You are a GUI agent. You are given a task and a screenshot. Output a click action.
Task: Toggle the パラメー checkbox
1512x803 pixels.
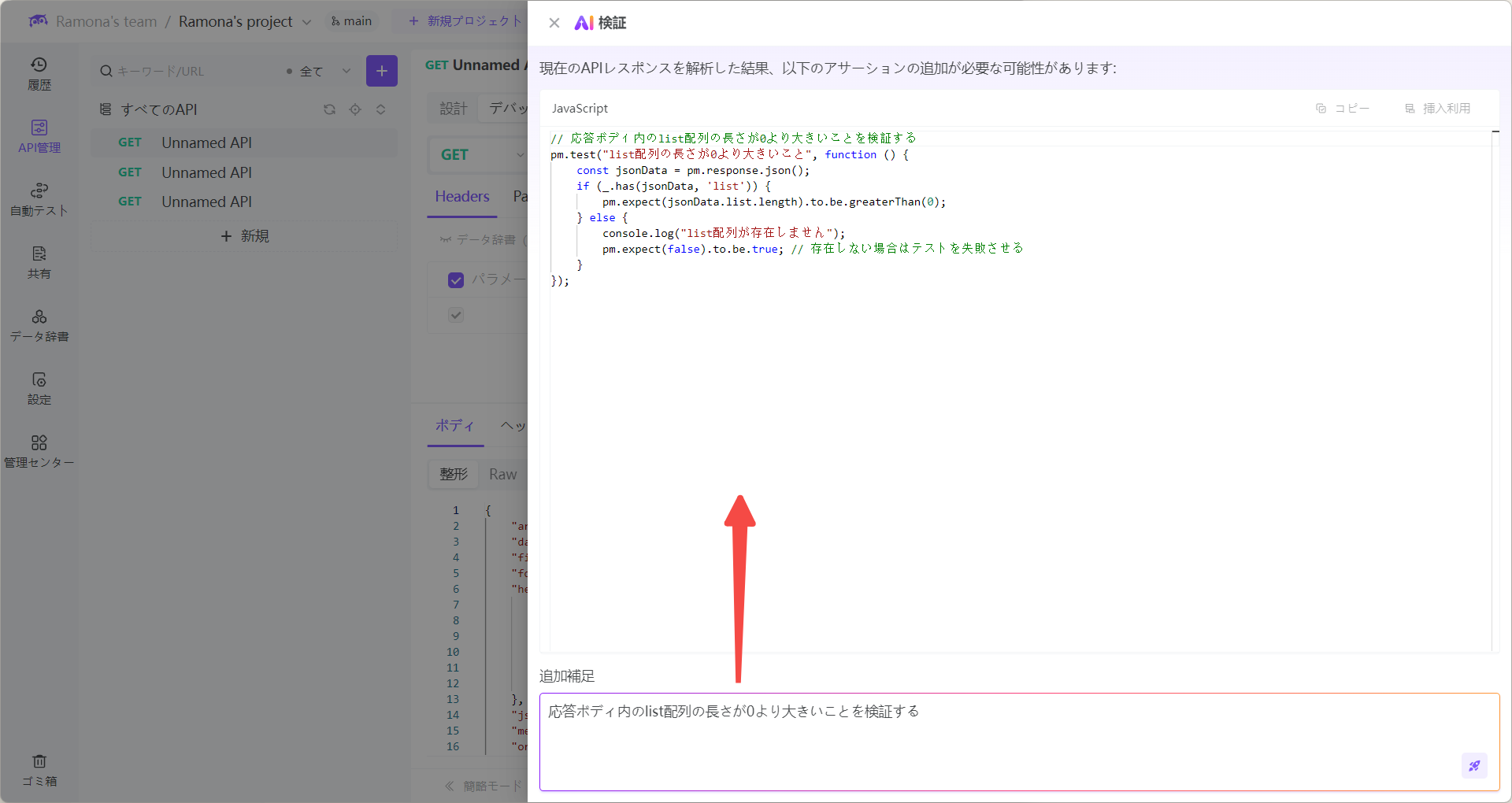(456, 279)
